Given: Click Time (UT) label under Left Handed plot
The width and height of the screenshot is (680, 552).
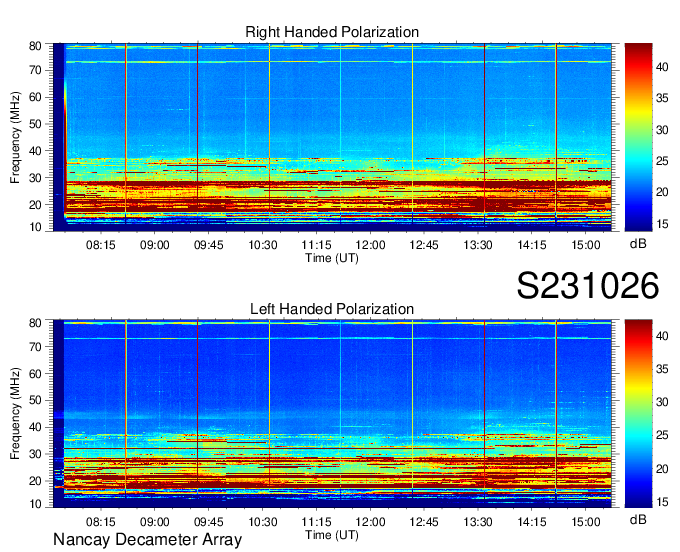Looking at the screenshot, I should coord(332,535).
